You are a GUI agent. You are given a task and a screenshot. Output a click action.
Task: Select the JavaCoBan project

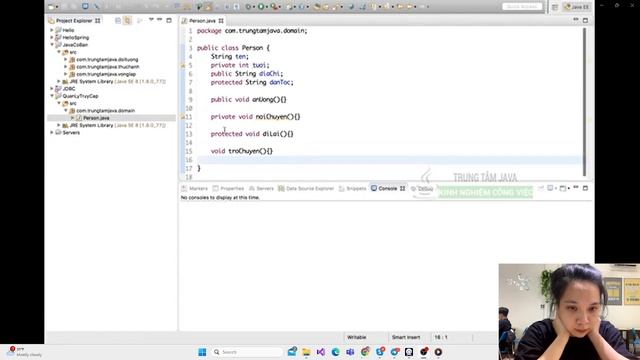click(x=75, y=45)
